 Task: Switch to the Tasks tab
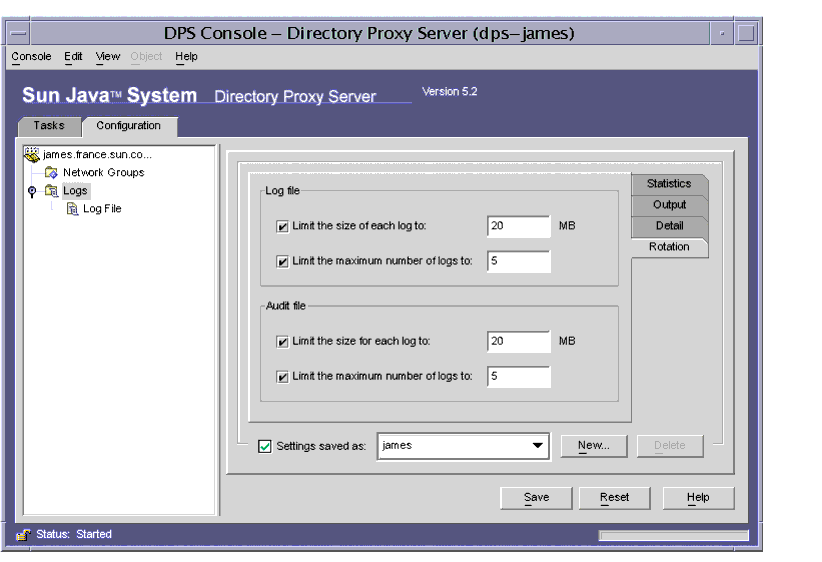(49, 126)
